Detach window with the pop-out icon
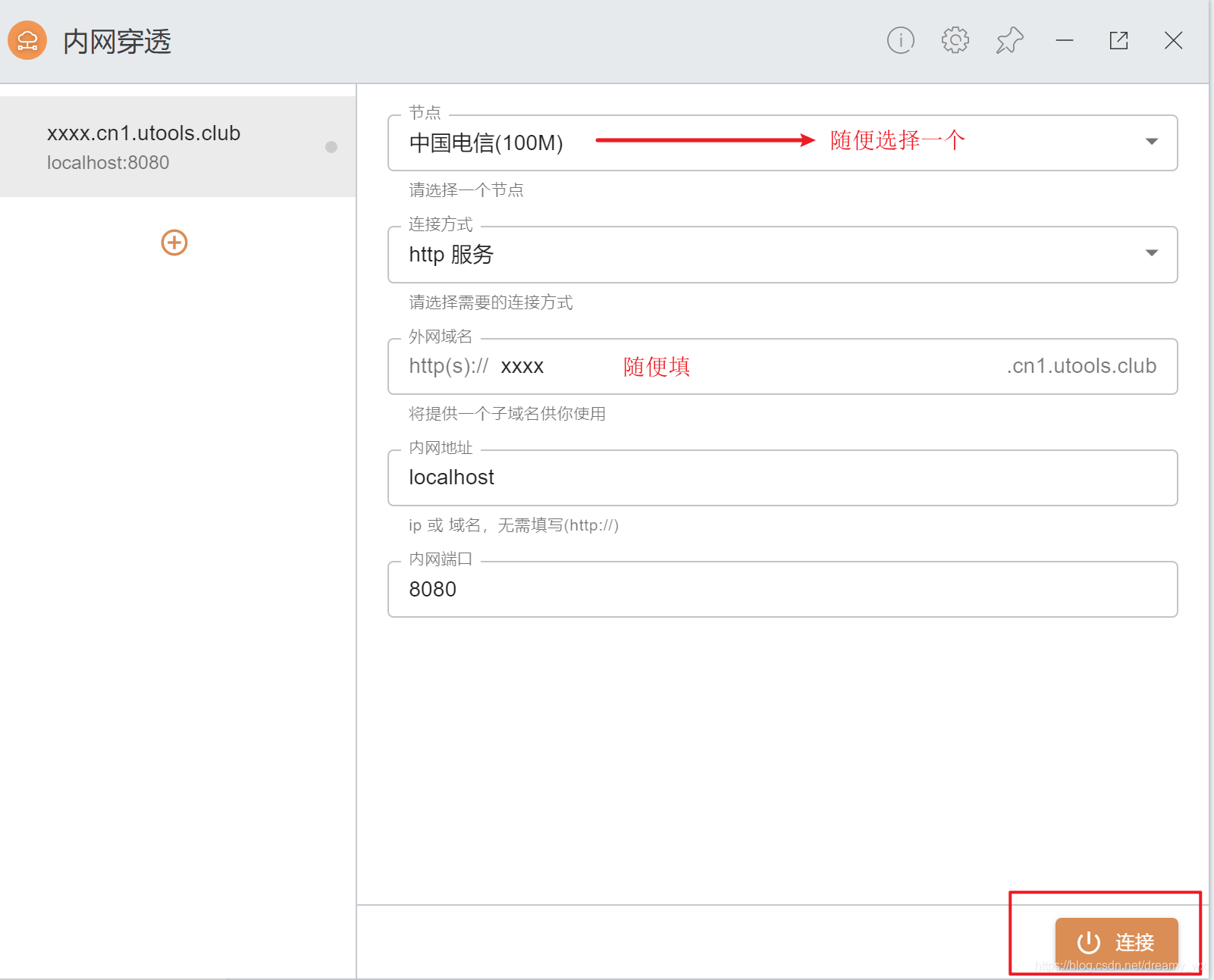 point(1119,40)
